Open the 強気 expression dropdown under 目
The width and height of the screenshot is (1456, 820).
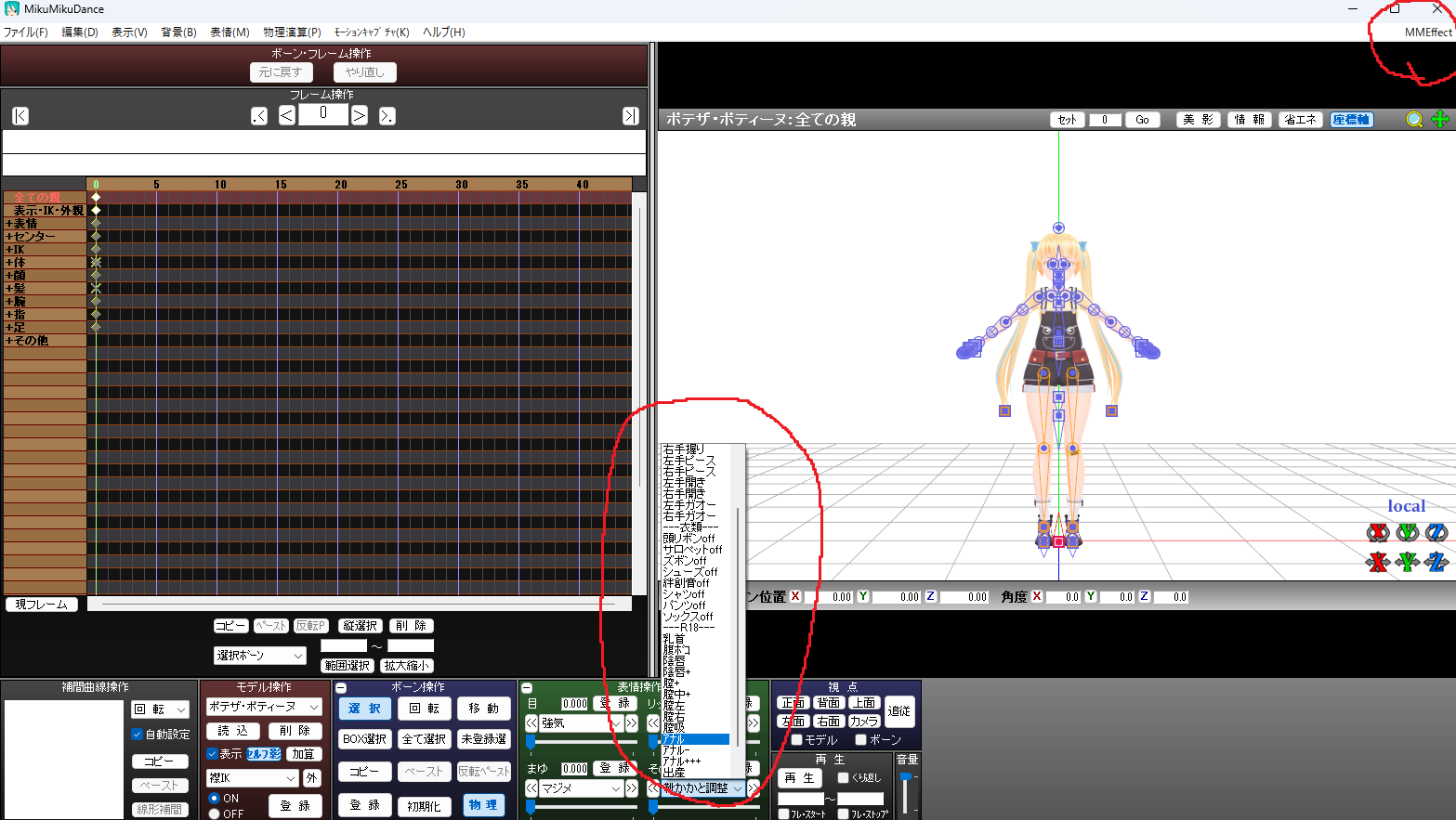point(583,722)
